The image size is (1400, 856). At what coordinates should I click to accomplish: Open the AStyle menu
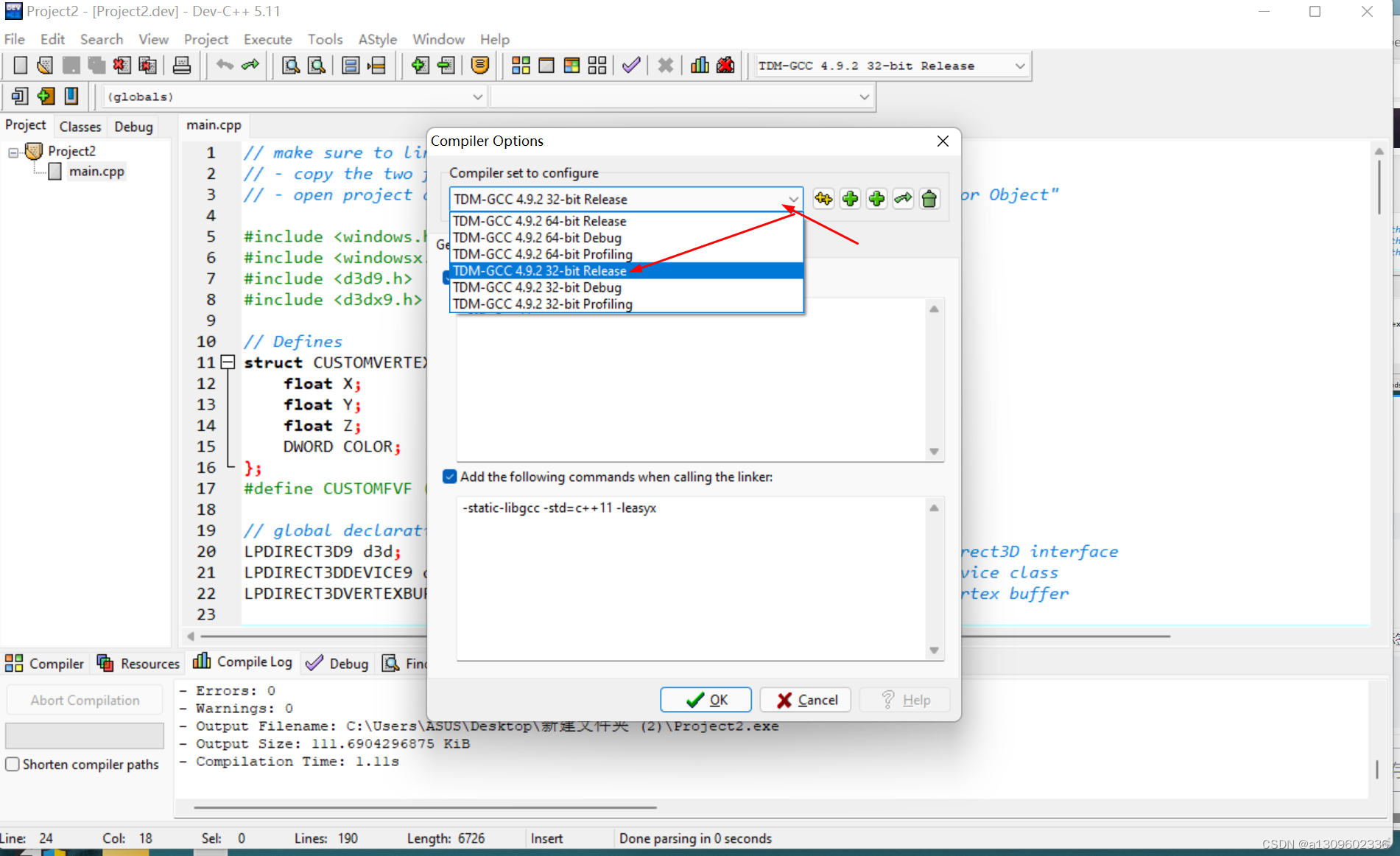(x=377, y=39)
